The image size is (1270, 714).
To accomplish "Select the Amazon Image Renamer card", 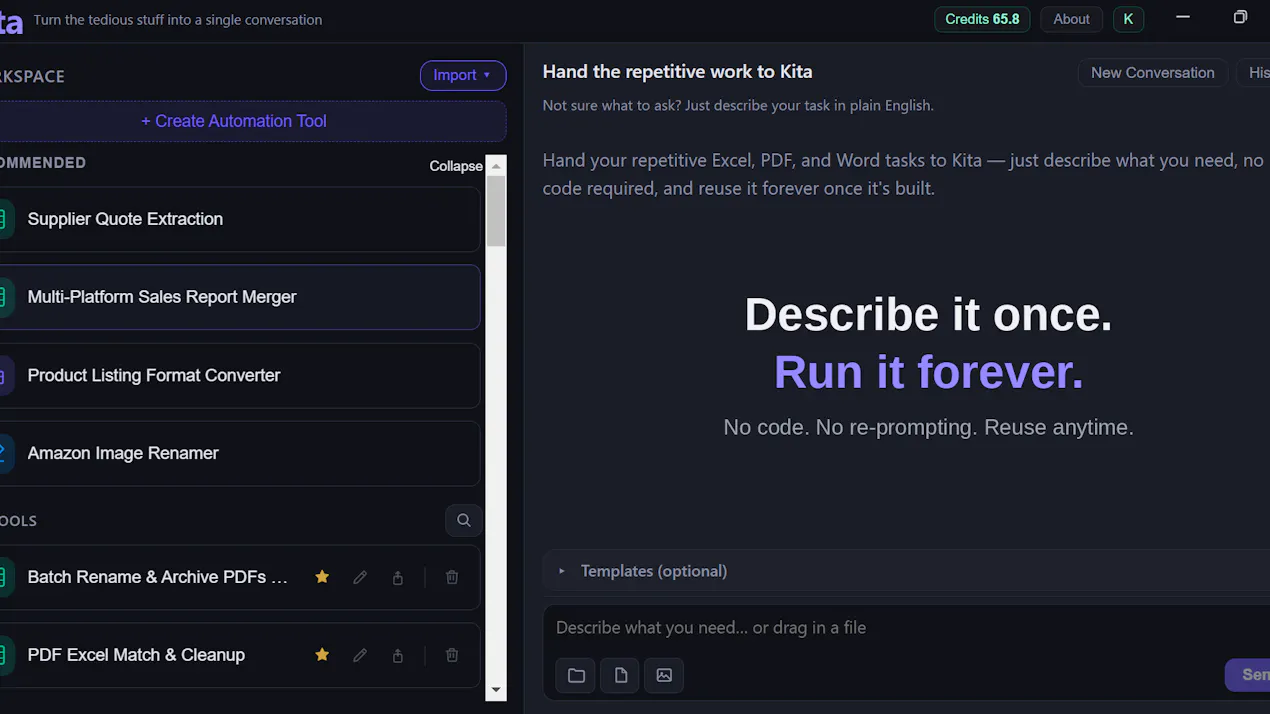I will tap(240, 453).
